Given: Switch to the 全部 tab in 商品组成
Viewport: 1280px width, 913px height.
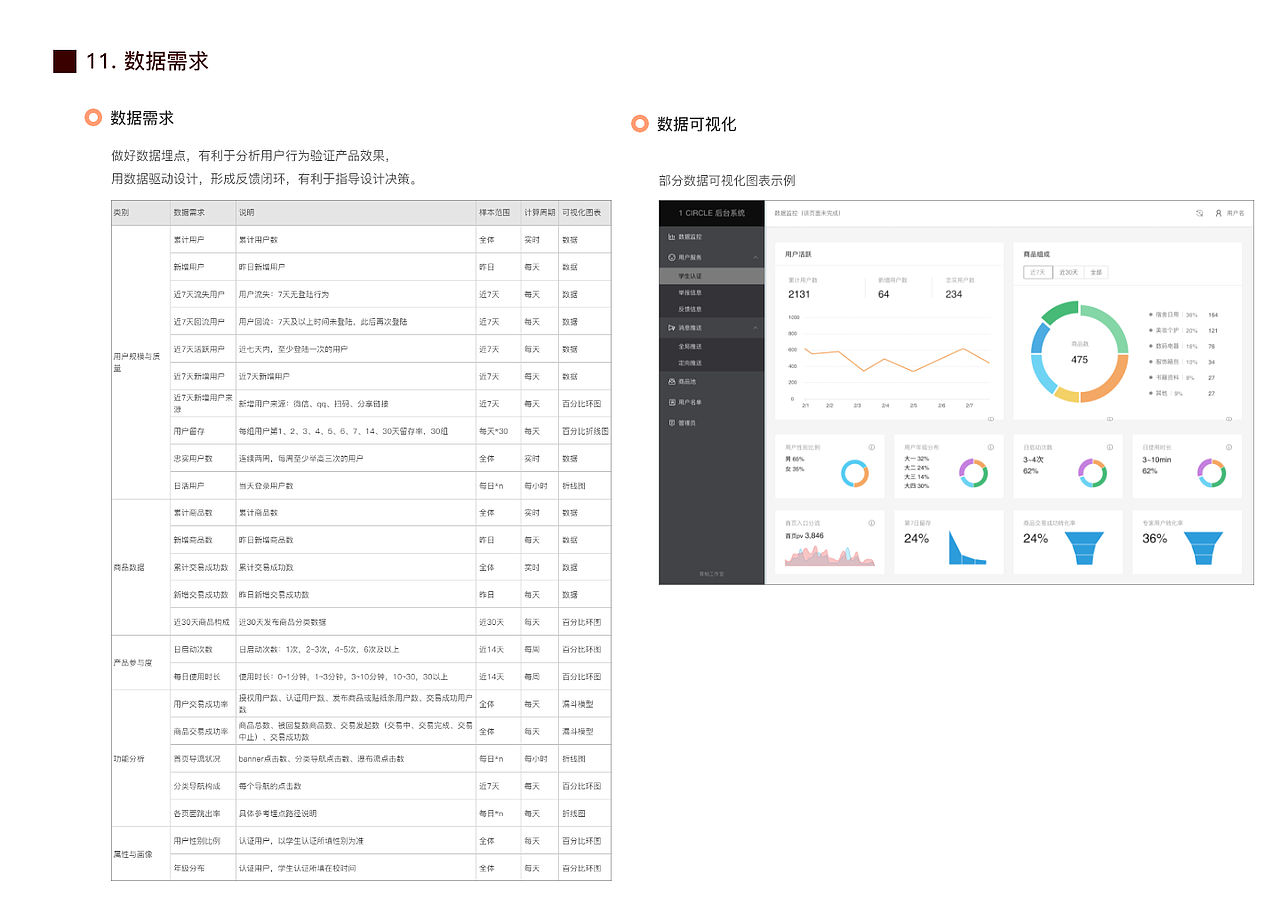Looking at the screenshot, I should point(1096,272).
